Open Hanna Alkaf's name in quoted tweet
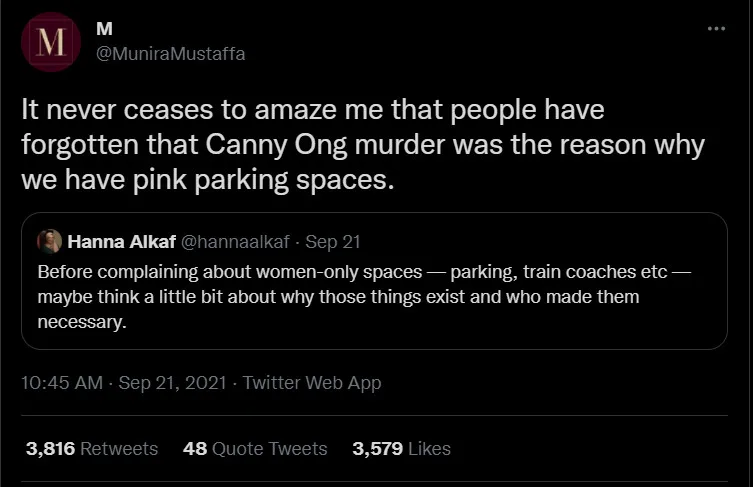The image size is (753, 487). (121, 241)
